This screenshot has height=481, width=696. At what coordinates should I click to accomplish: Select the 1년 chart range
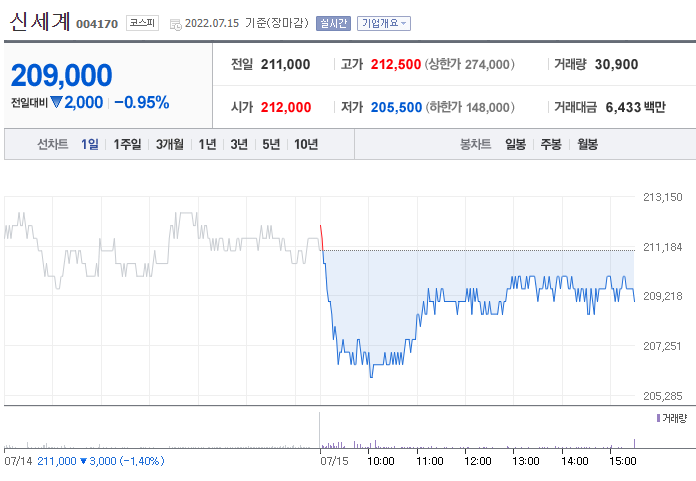207,144
